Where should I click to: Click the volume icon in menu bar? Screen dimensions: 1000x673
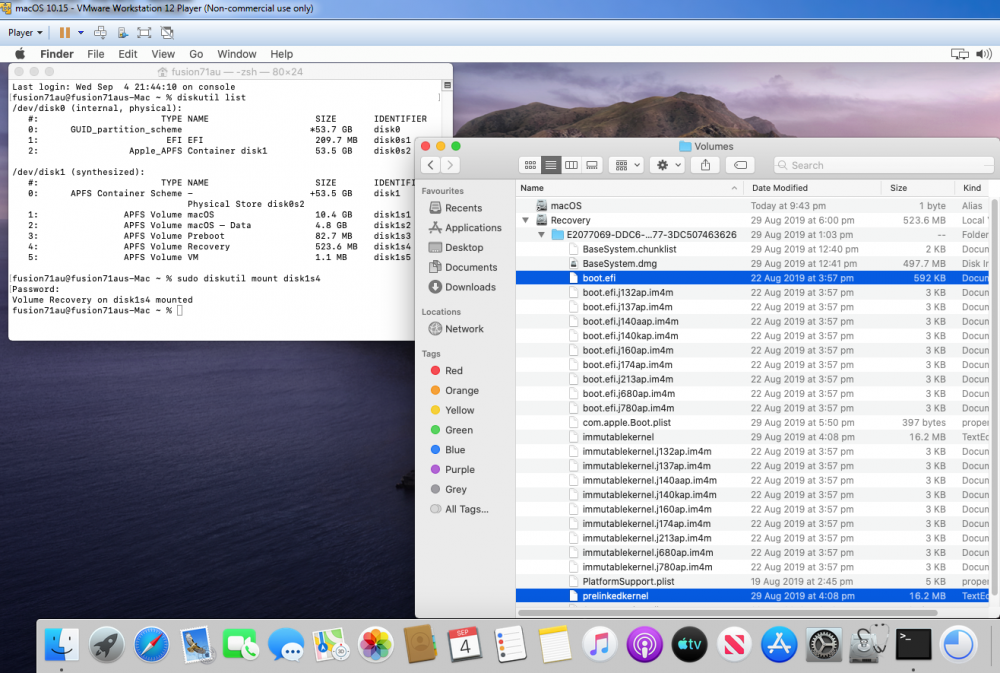pyautogui.click(x=983, y=54)
